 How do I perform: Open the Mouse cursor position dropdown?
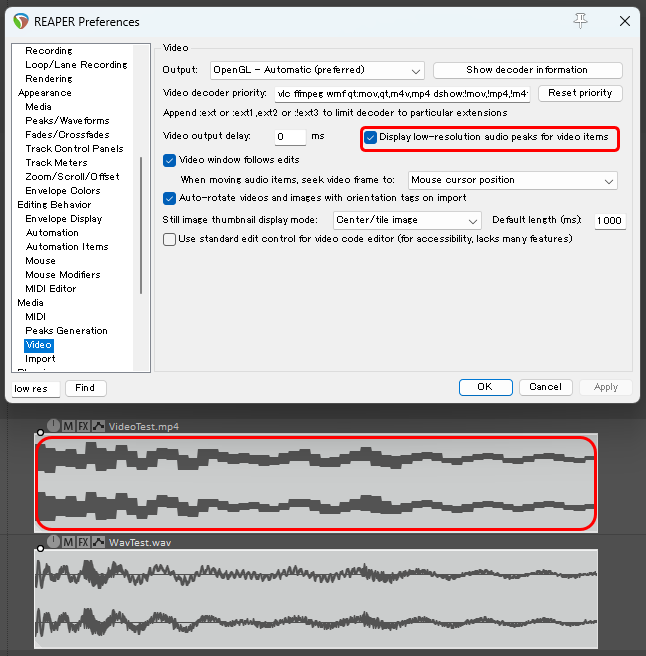[513, 180]
